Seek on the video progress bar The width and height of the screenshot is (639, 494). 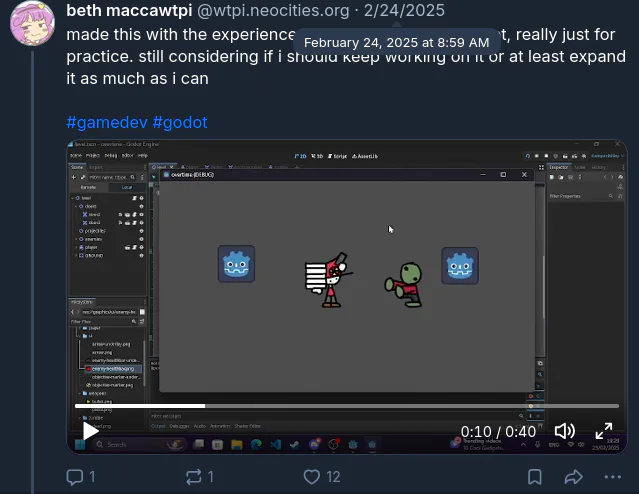tap(347, 406)
